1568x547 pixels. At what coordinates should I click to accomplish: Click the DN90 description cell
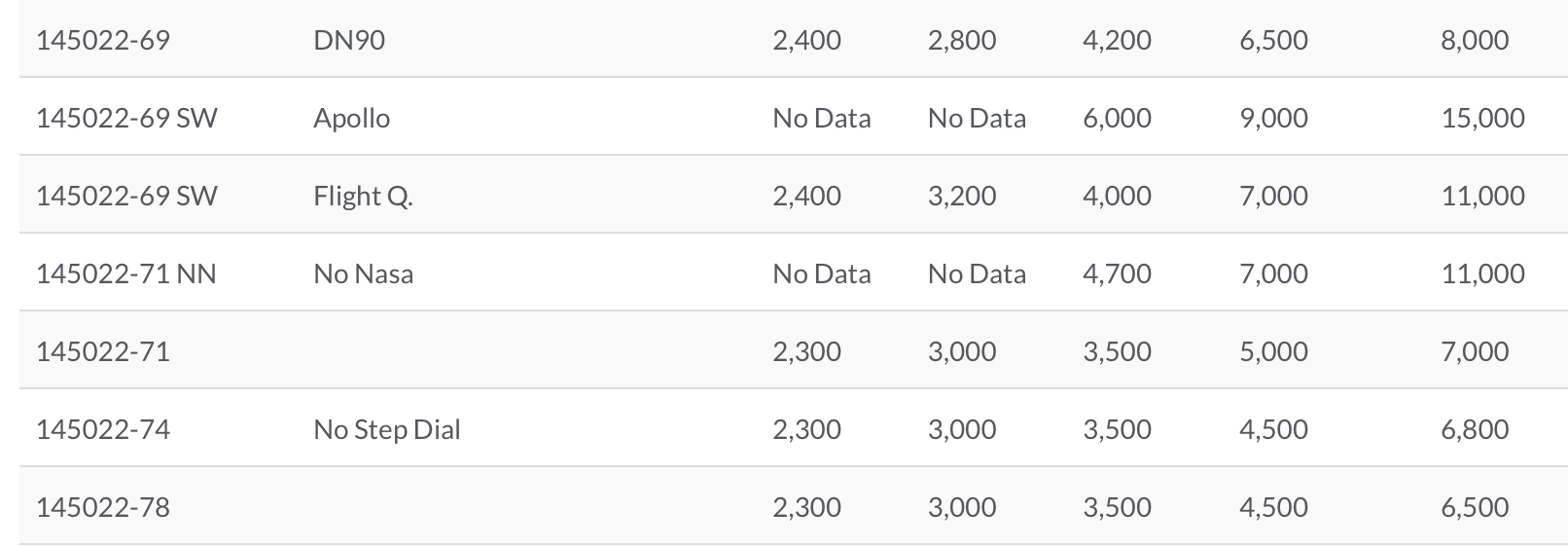coord(349,40)
